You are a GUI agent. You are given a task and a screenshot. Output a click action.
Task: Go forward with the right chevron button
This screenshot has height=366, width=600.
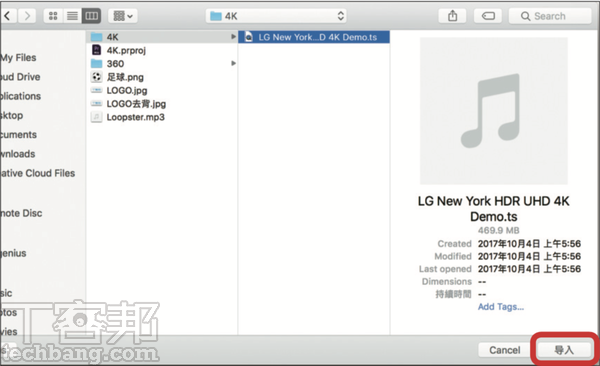click(27, 16)
